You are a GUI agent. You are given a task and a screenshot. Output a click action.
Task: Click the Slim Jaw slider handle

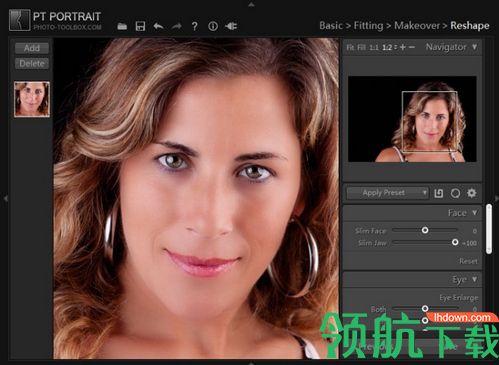pyautogui.click(x=455, y=242)
